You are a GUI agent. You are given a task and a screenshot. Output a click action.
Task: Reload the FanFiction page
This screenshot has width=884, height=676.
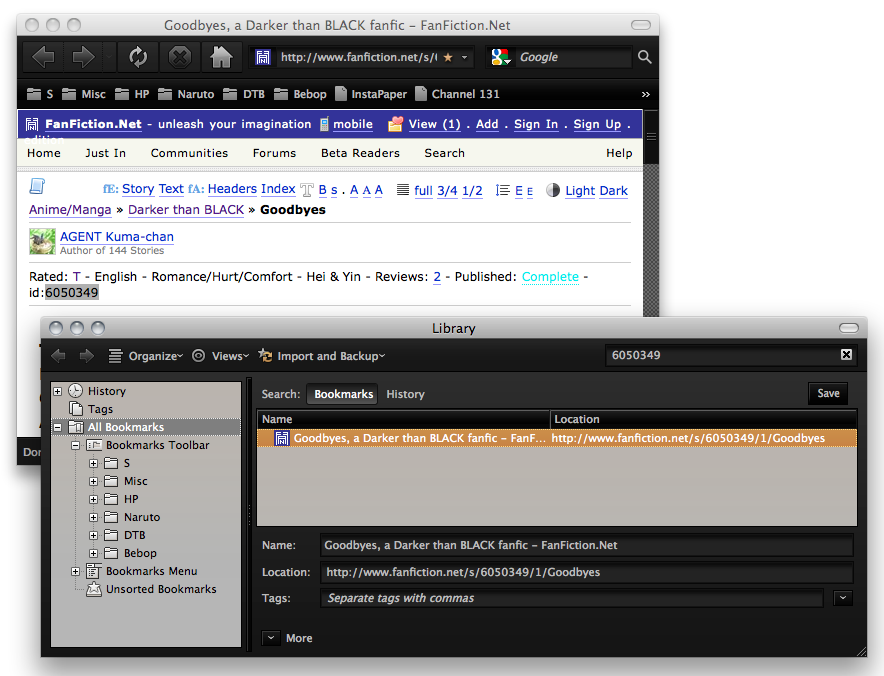point(138,57)
